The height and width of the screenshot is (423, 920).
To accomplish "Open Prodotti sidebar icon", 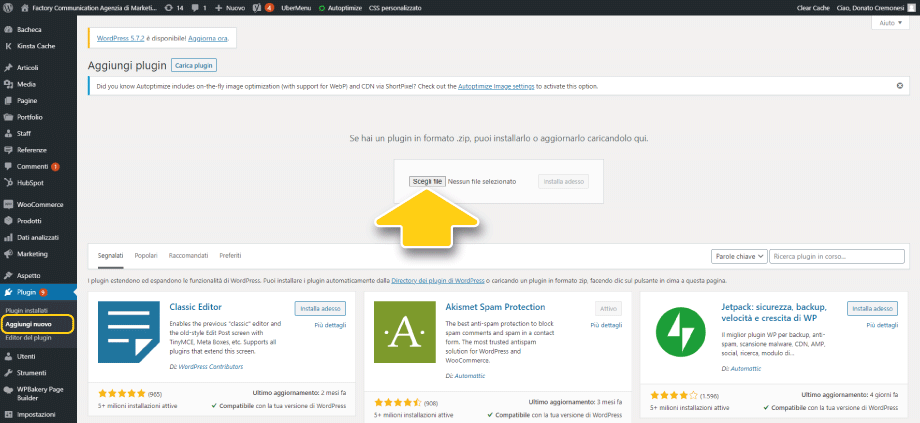I will pos(8,221).
